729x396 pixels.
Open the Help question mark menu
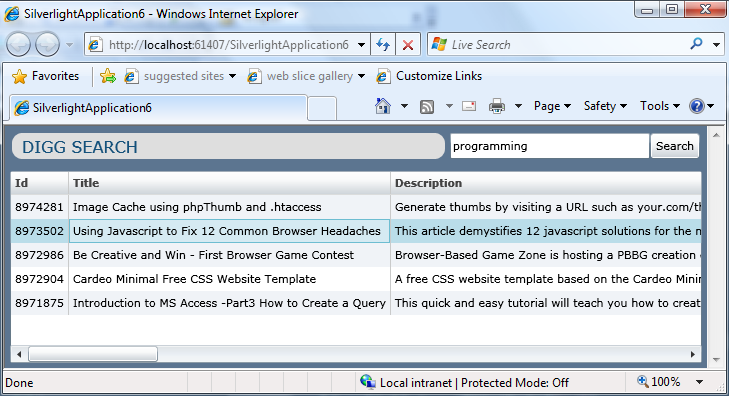coord(702,106)
